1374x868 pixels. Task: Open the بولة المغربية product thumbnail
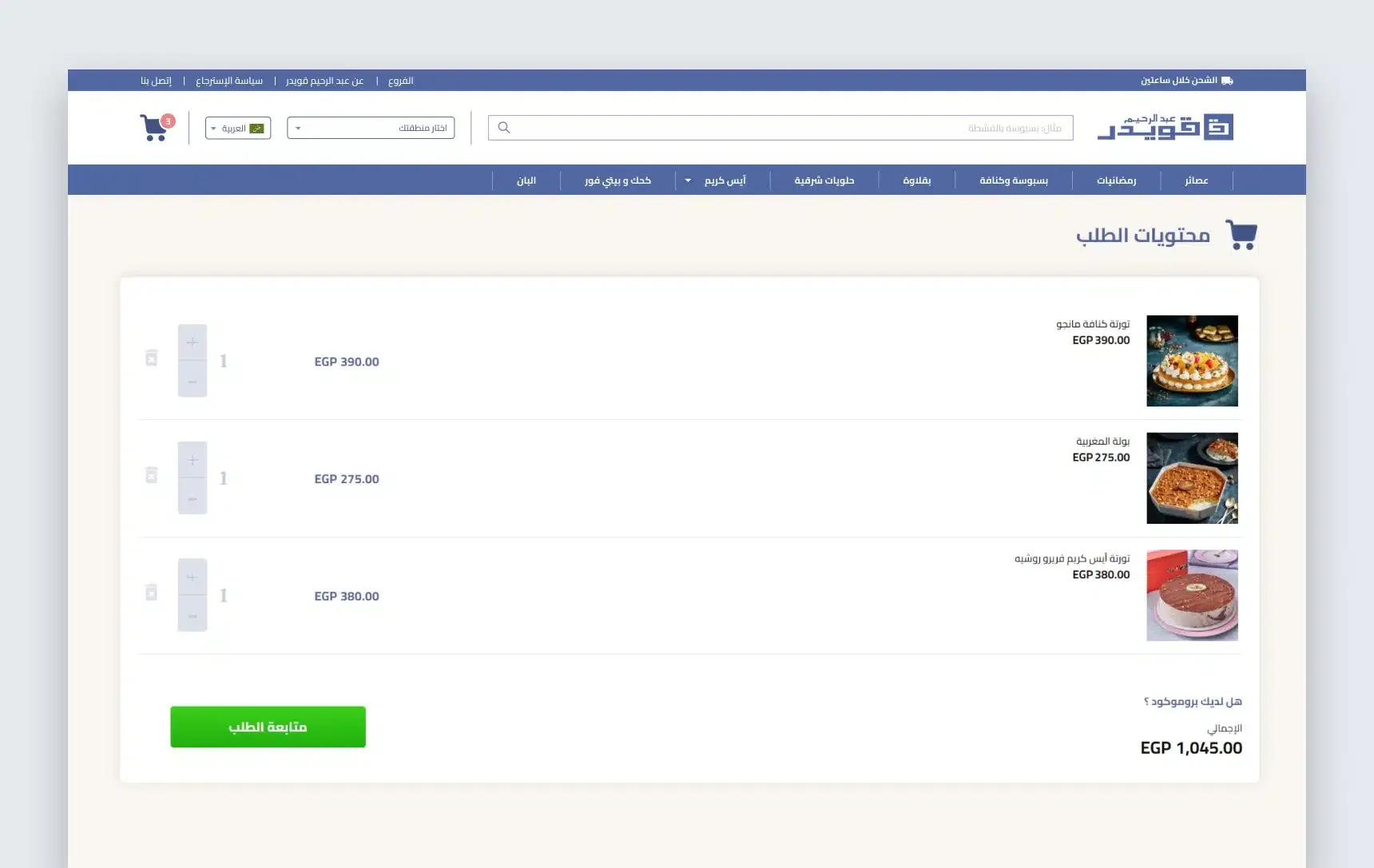[x=1192, y=478]
